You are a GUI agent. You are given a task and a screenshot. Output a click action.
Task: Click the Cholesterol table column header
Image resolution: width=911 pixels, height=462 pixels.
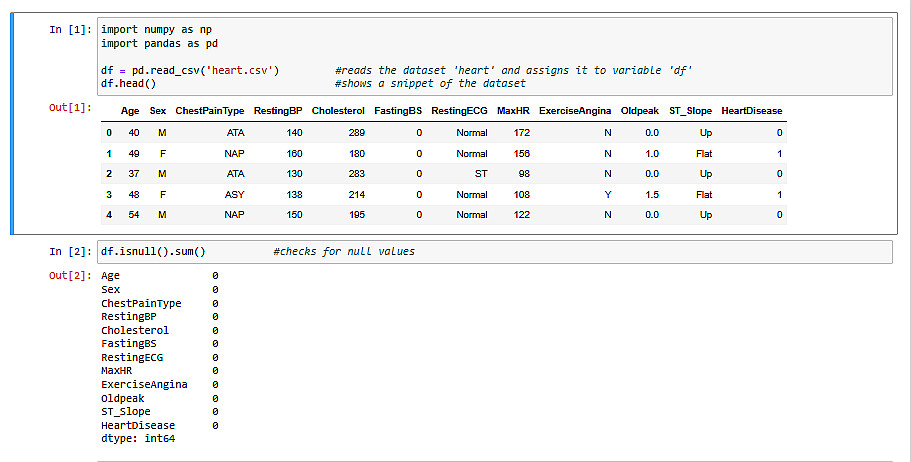point(338,111)
